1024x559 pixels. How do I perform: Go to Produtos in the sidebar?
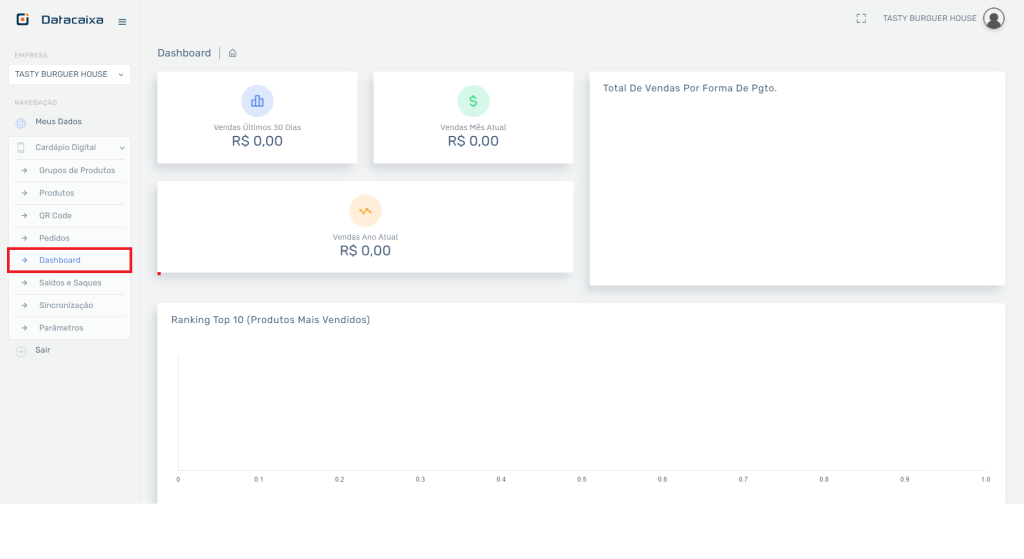coord(56,193)
